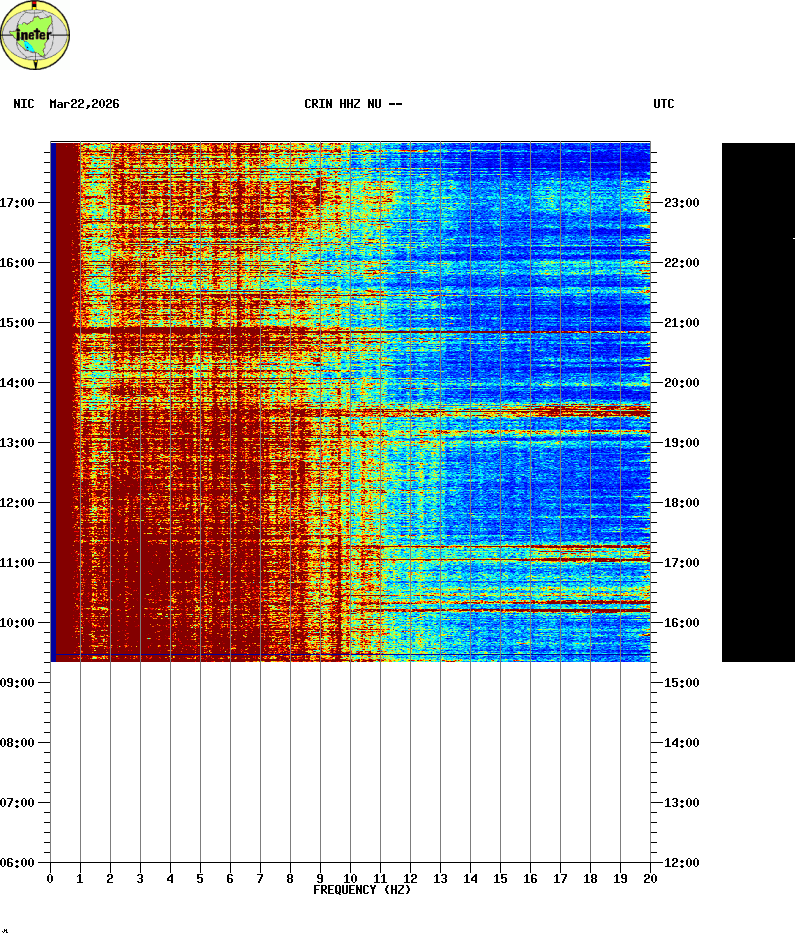Viewport: 802px width, 942px height.
Task: Click the black panel right of the spectrogram
Action: pyautogui.click(x=758, y=400)
